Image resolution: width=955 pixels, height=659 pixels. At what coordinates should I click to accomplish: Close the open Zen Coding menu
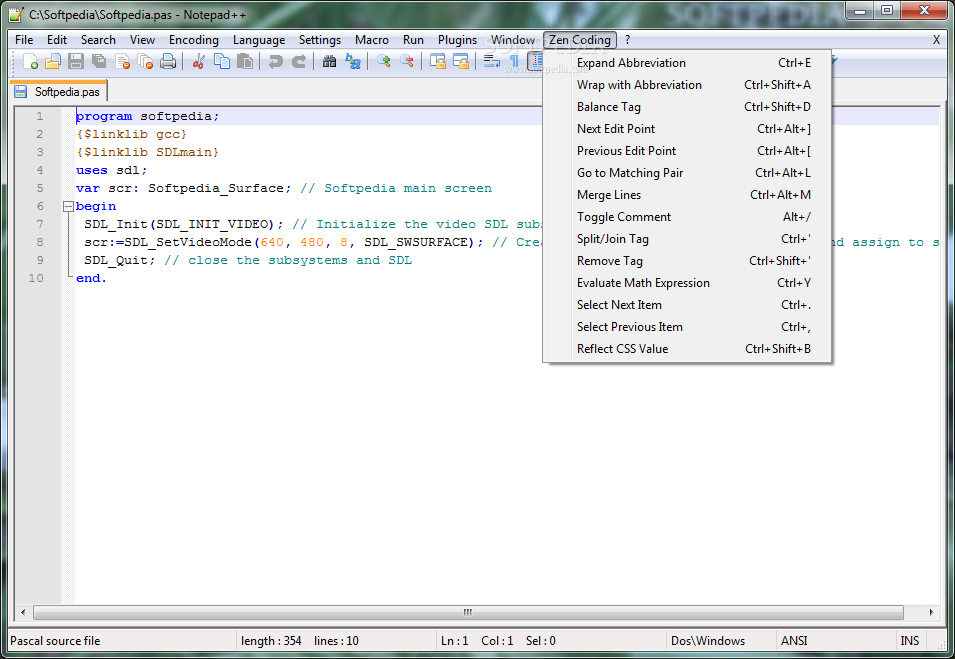[x=580, y=40]
